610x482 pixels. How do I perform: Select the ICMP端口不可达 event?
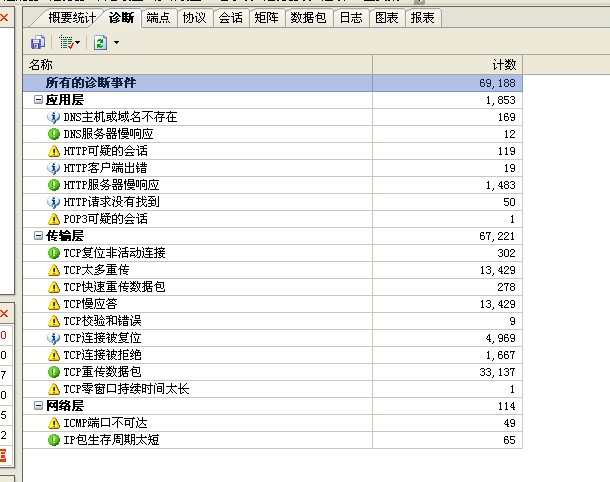coord(105,423)
